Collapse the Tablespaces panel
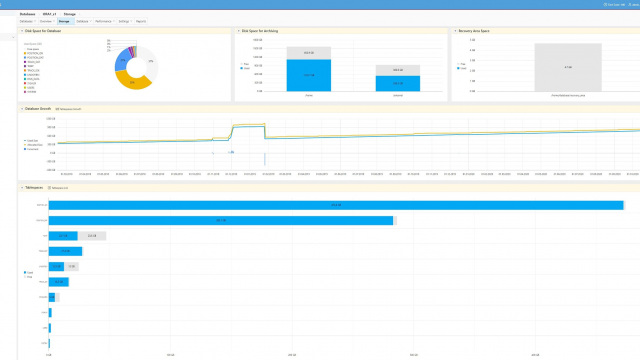Viewport: 640px width, 360px height. 22,188
